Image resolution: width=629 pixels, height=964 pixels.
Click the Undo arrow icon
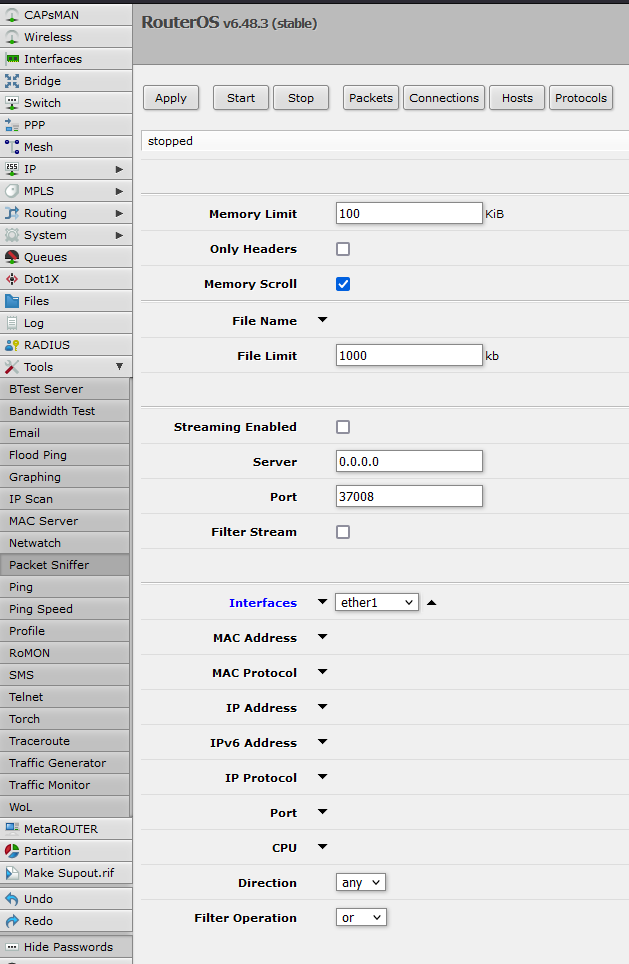[x=12, y=899]
